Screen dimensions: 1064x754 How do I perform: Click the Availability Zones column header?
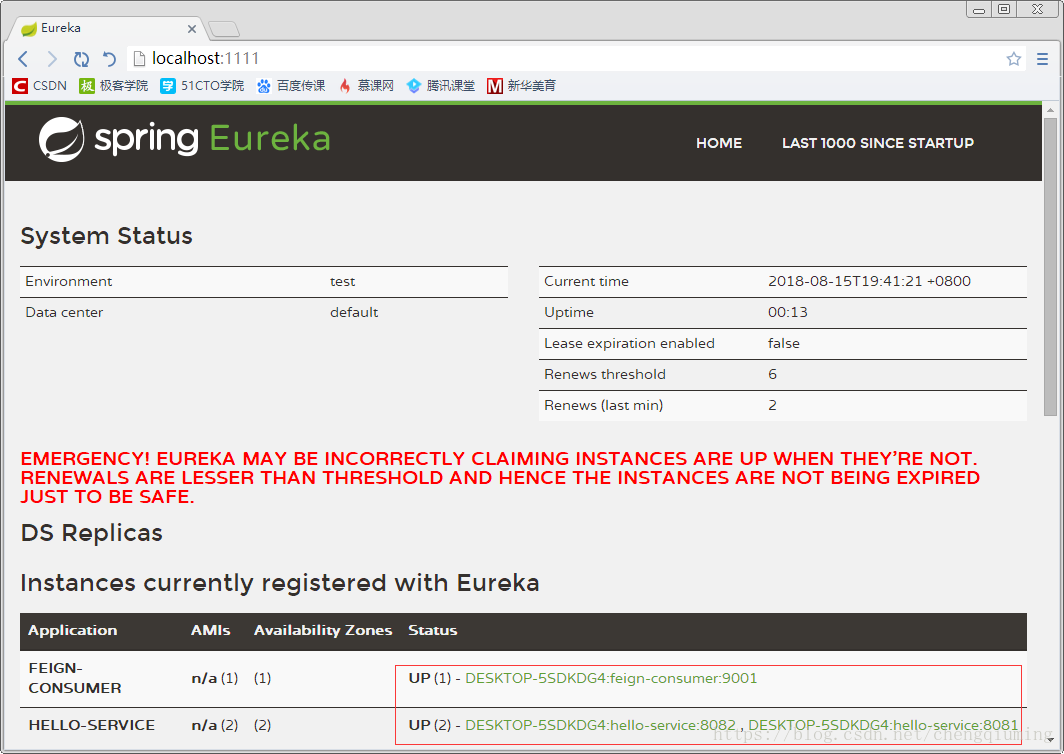[323, 630]
